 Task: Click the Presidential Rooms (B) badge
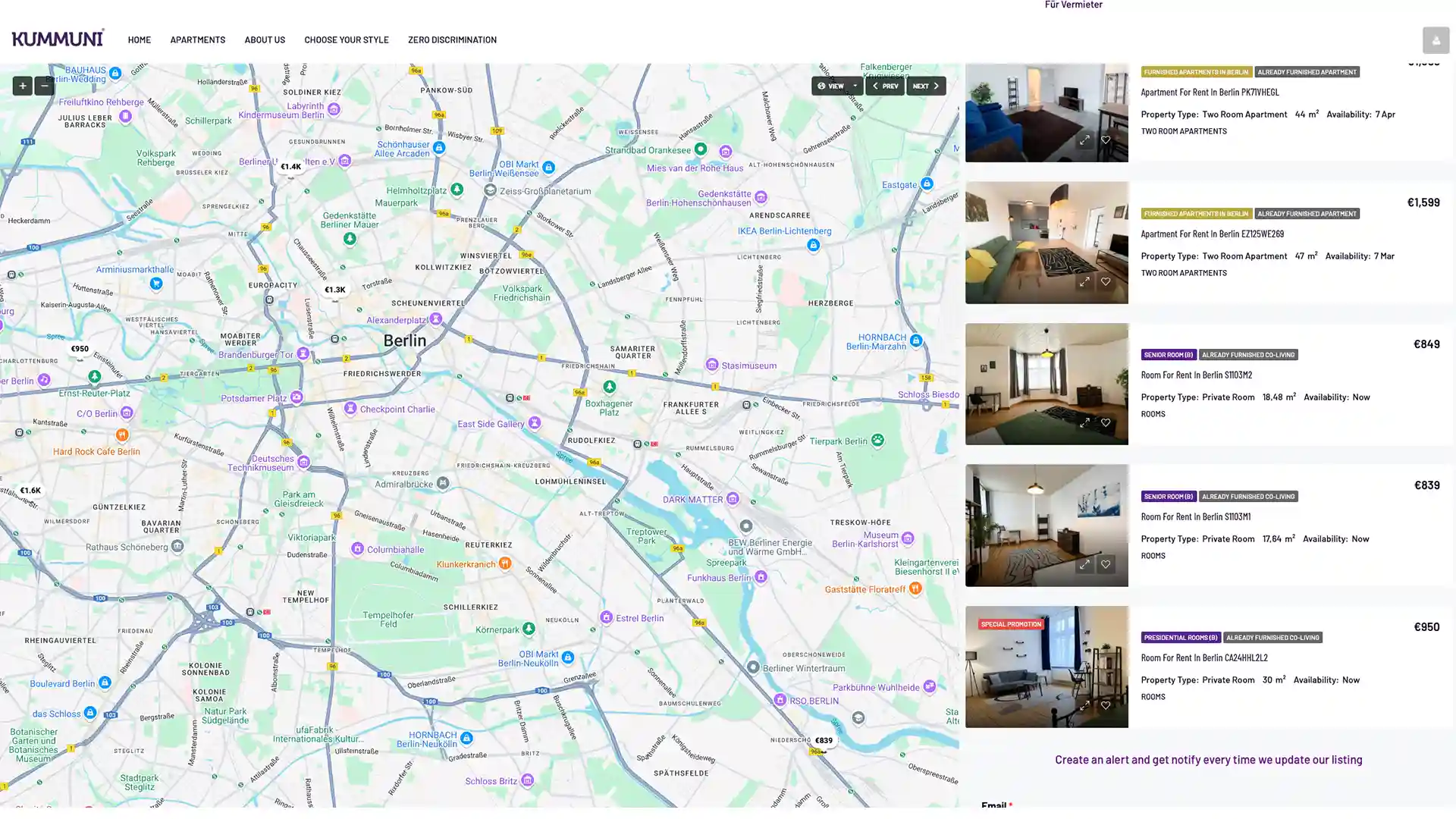1180,638
